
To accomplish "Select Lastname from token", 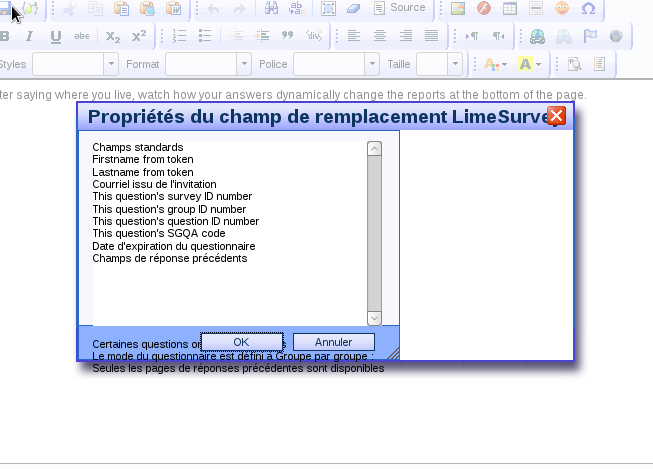I will click(x=143, y=172).
